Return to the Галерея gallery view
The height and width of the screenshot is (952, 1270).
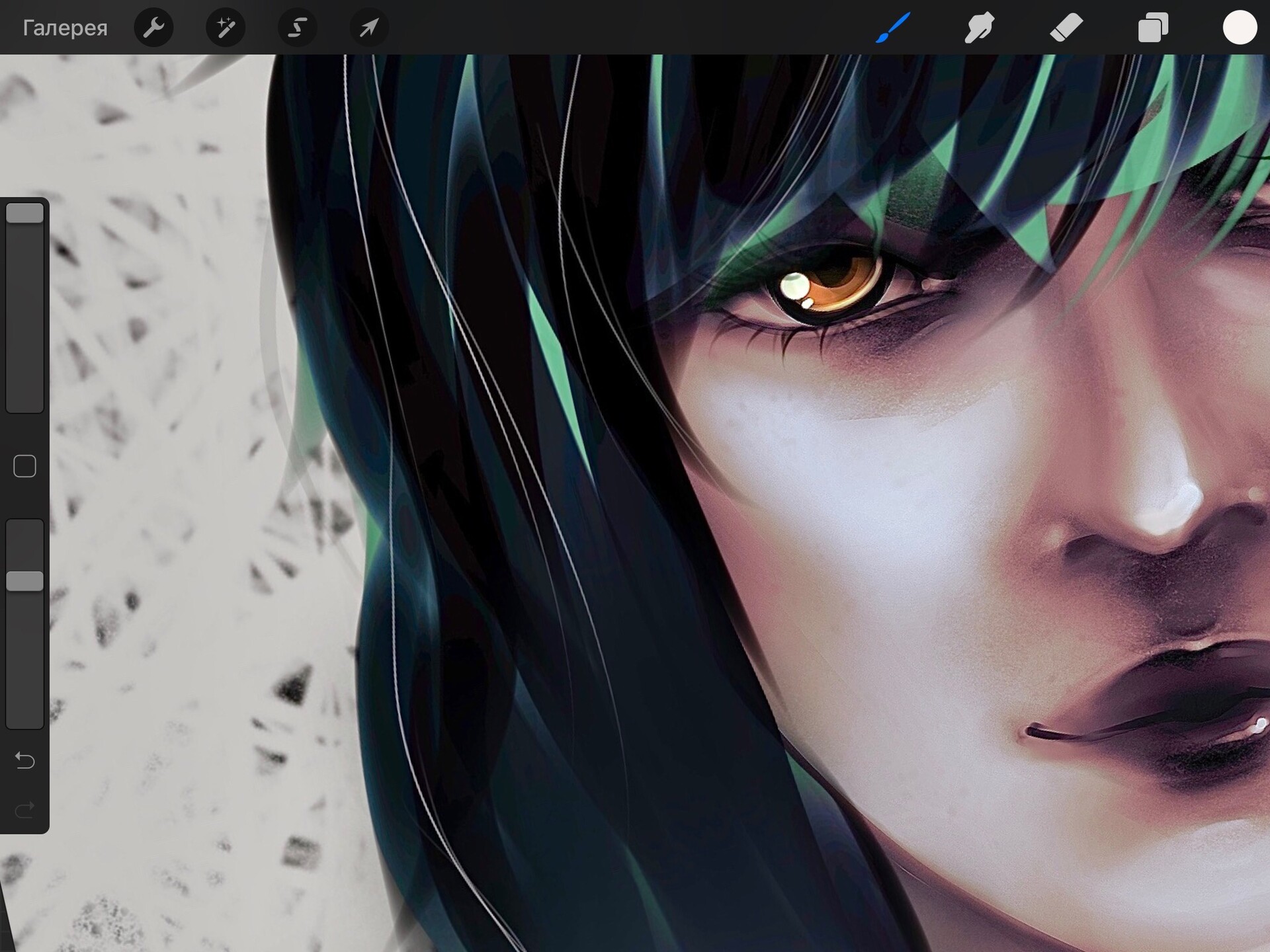pos(64,28)
